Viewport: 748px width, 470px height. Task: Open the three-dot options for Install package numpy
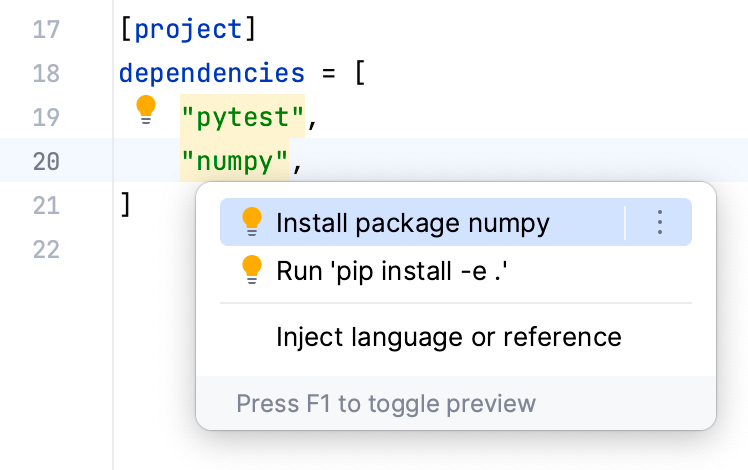(659, 222)
